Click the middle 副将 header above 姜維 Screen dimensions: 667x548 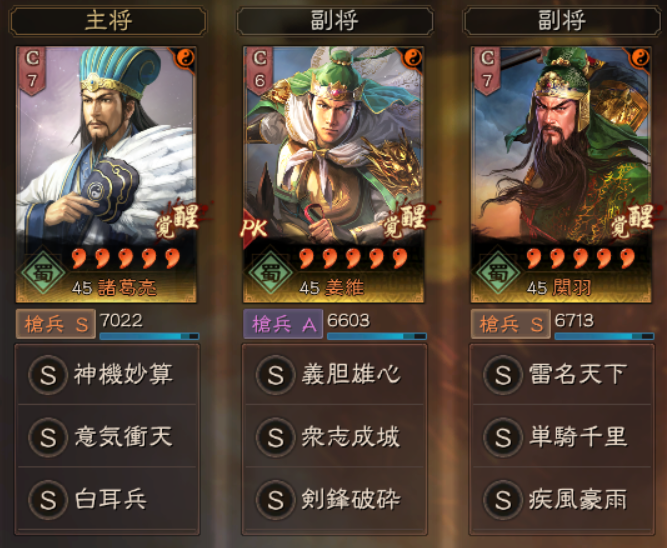pos(335,20)
